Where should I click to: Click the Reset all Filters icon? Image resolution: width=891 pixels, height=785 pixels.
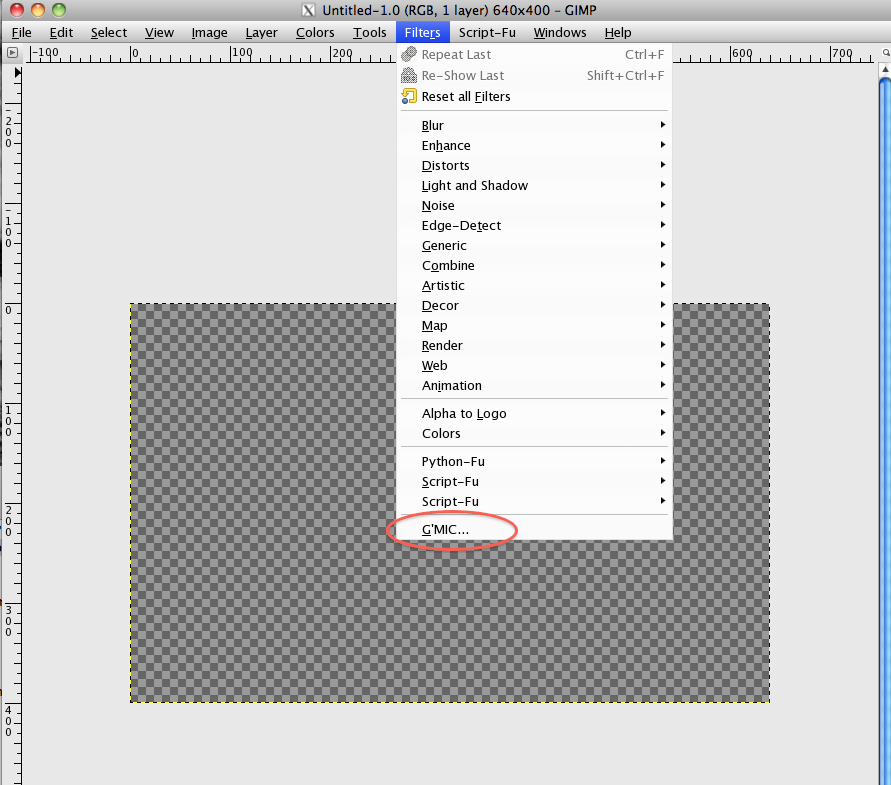pos(409,96)
